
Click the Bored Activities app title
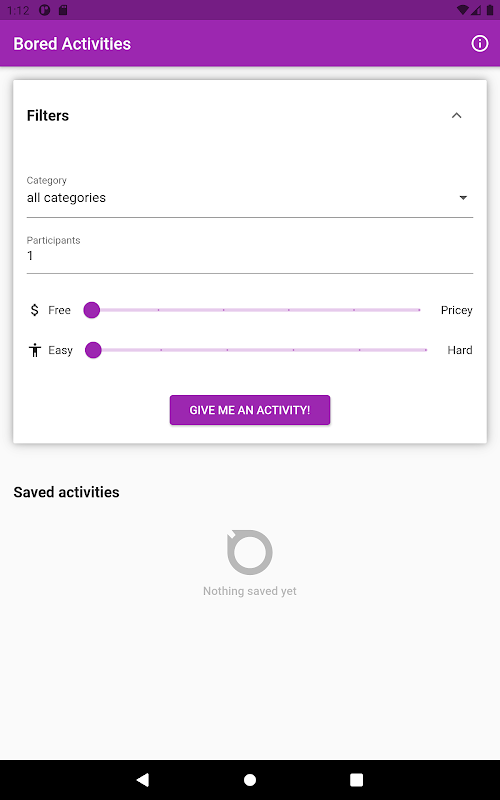(72, 43)
